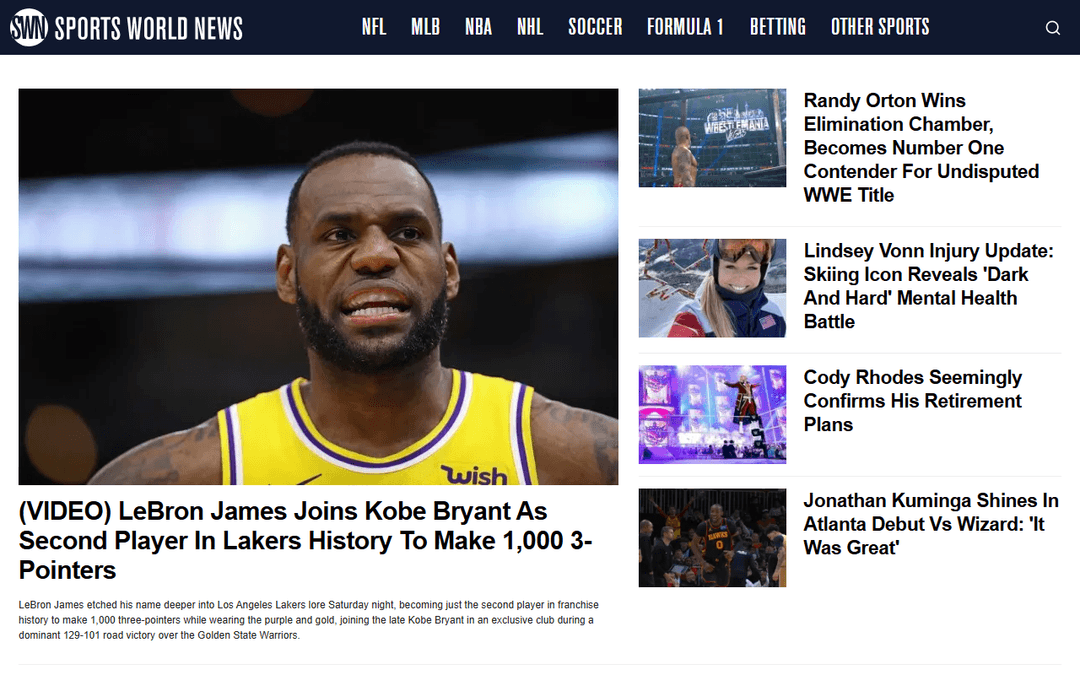Click the Cody Rhodes stage thumbnail
The image size is (1080, 675).
coord(712,415)
